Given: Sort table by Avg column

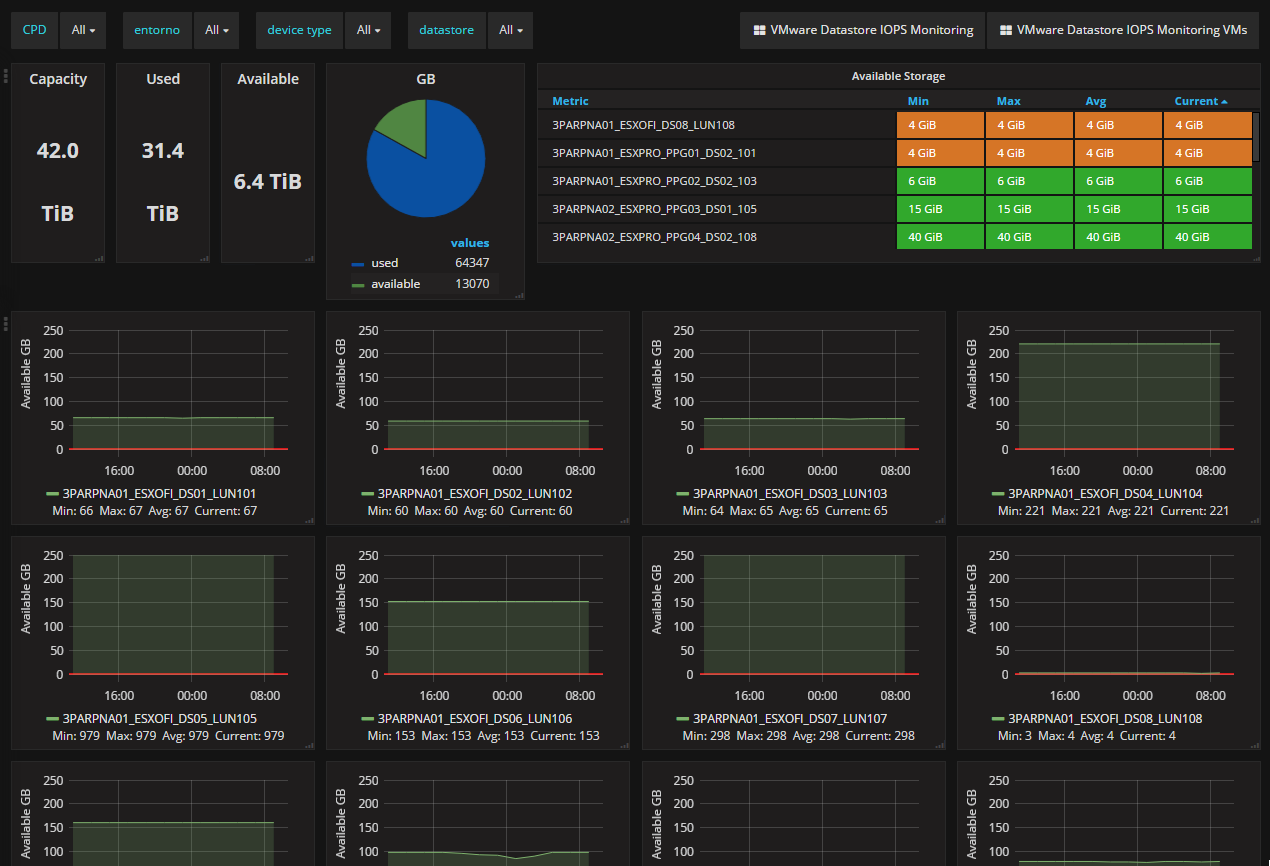Looking at the screenshot, I should (x=1096, y=101).
